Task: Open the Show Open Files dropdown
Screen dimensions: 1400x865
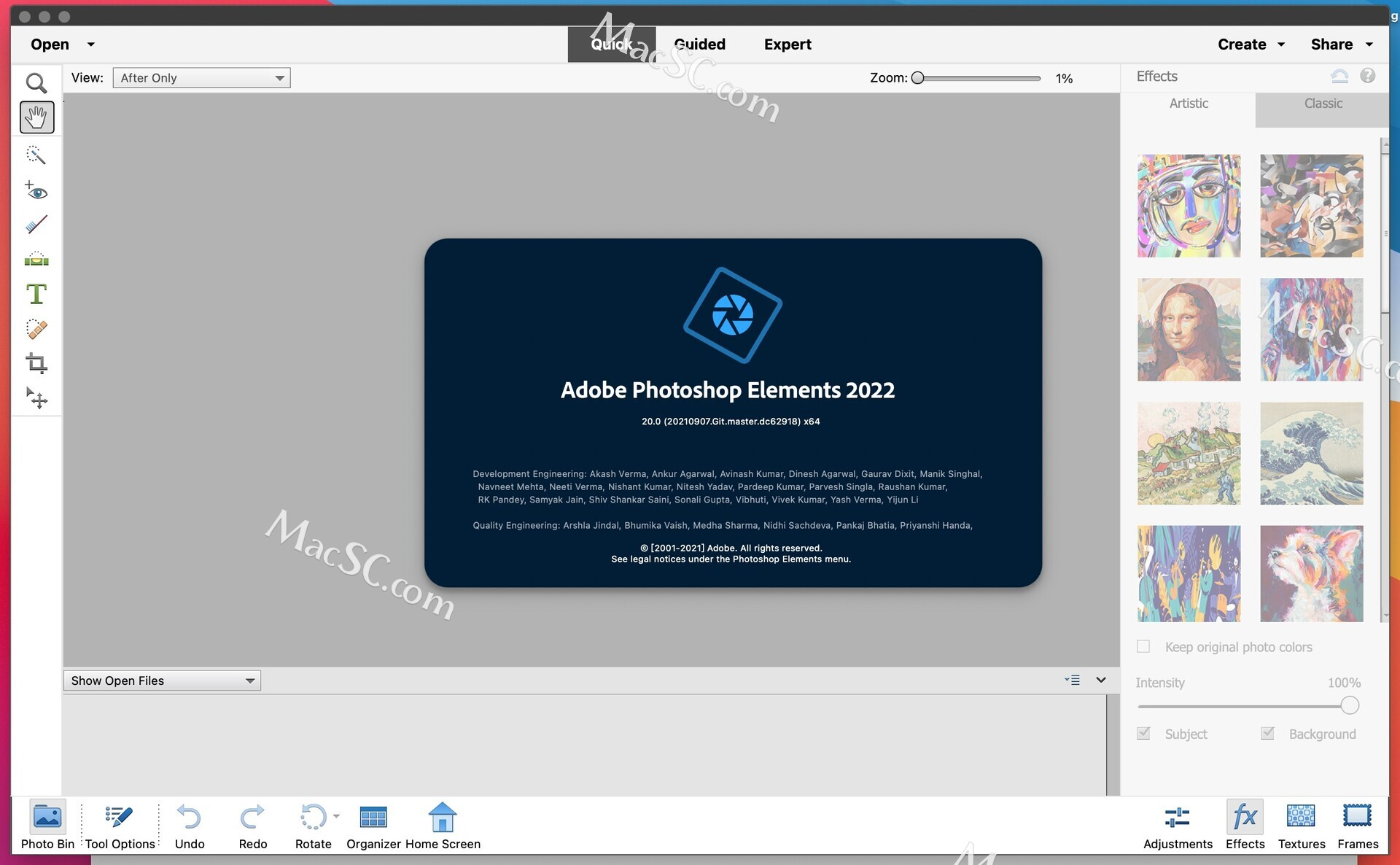Action: (162, 680)
